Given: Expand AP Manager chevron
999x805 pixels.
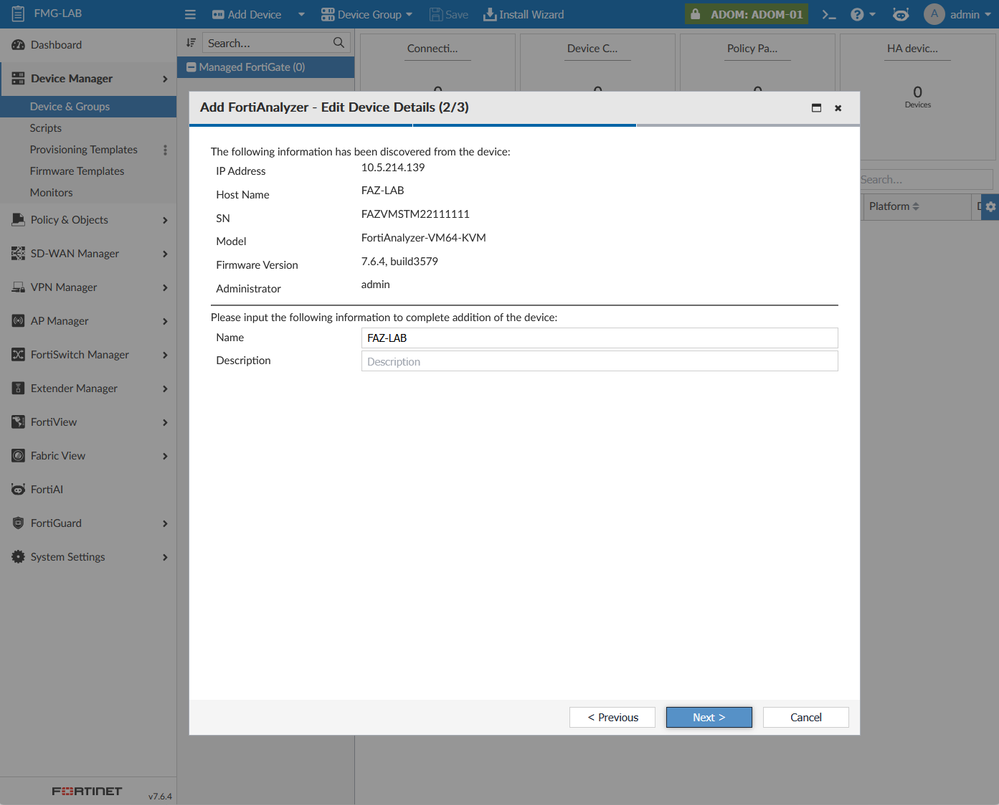Looking at the screenshot, I should click(x=165, y=322).
